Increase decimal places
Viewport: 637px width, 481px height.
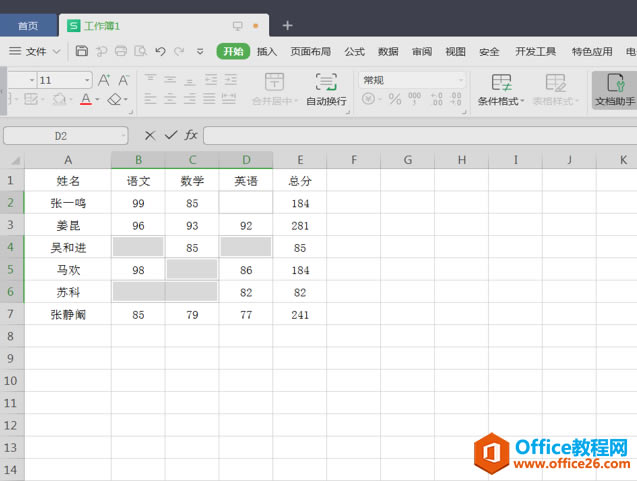click(437, 99)
